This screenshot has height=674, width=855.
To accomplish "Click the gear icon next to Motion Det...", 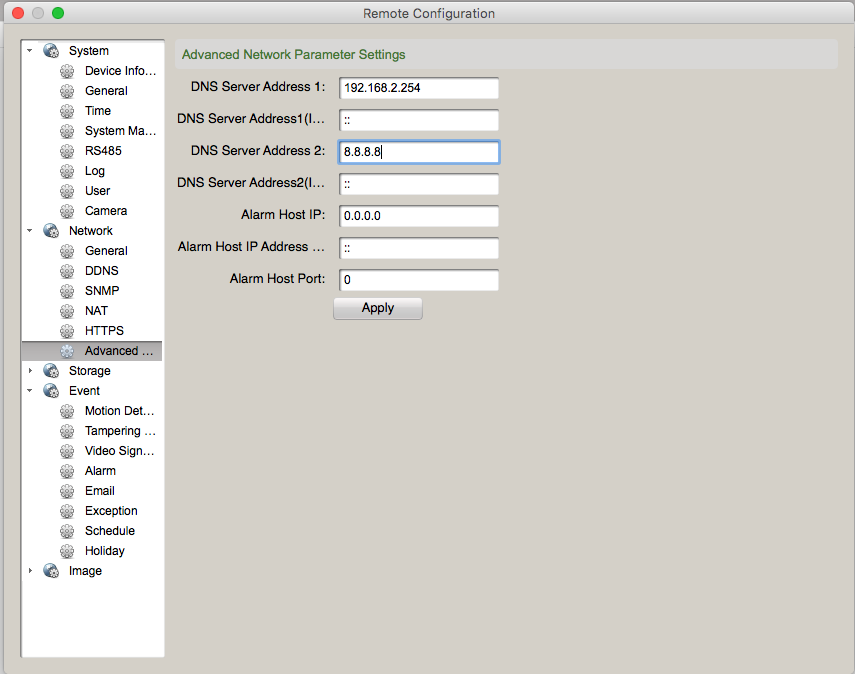I will 67,411.
